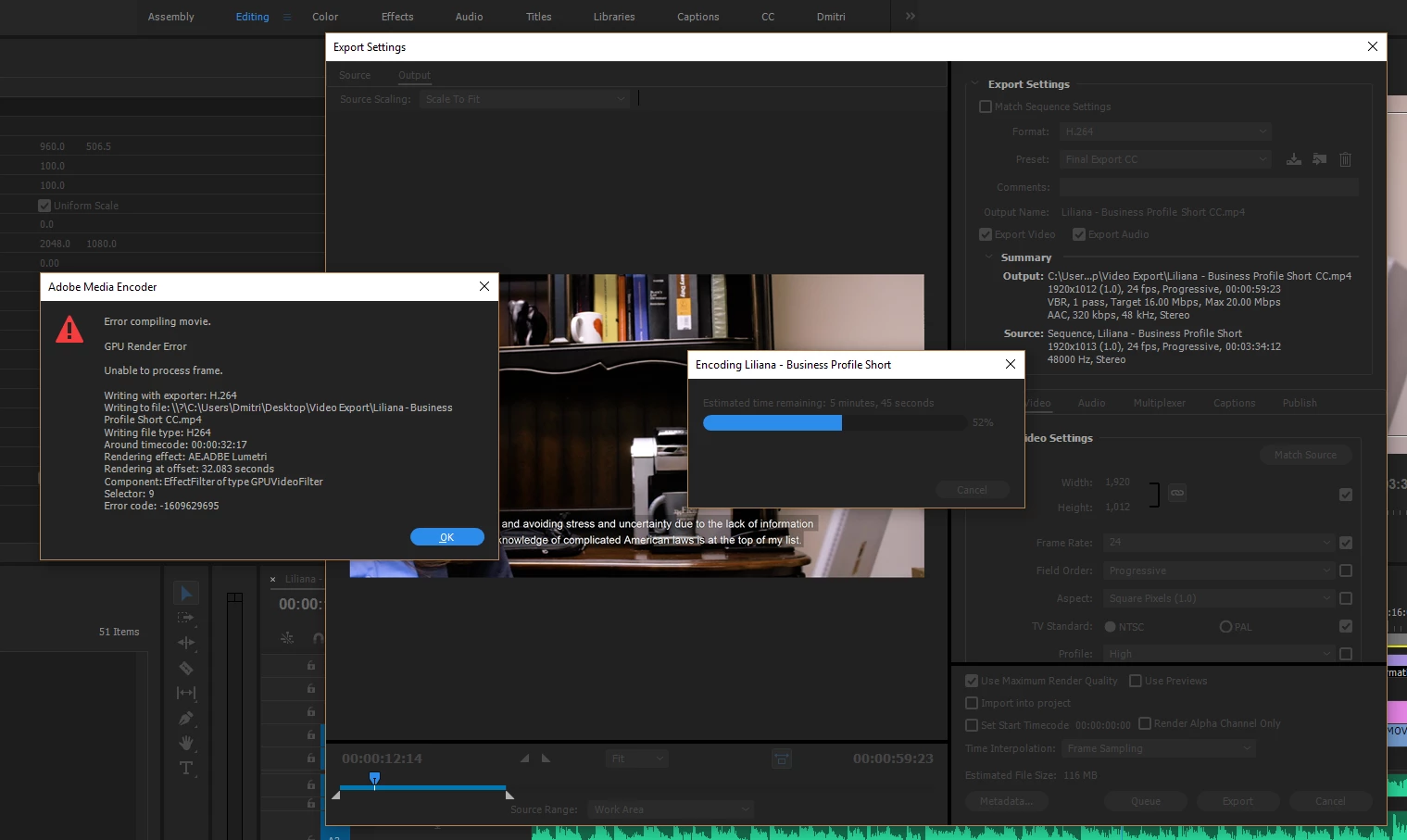The height and width of the screenshot is (840, 1407).
Task: Select the Track Select Forward tool
Action: (x=185, y=618)
